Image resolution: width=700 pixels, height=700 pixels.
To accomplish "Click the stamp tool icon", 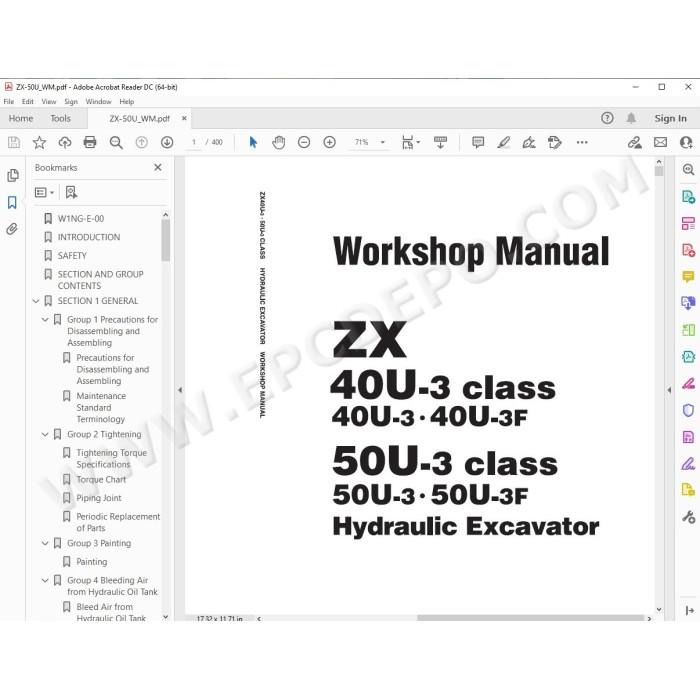I will (x=554, y=142).
